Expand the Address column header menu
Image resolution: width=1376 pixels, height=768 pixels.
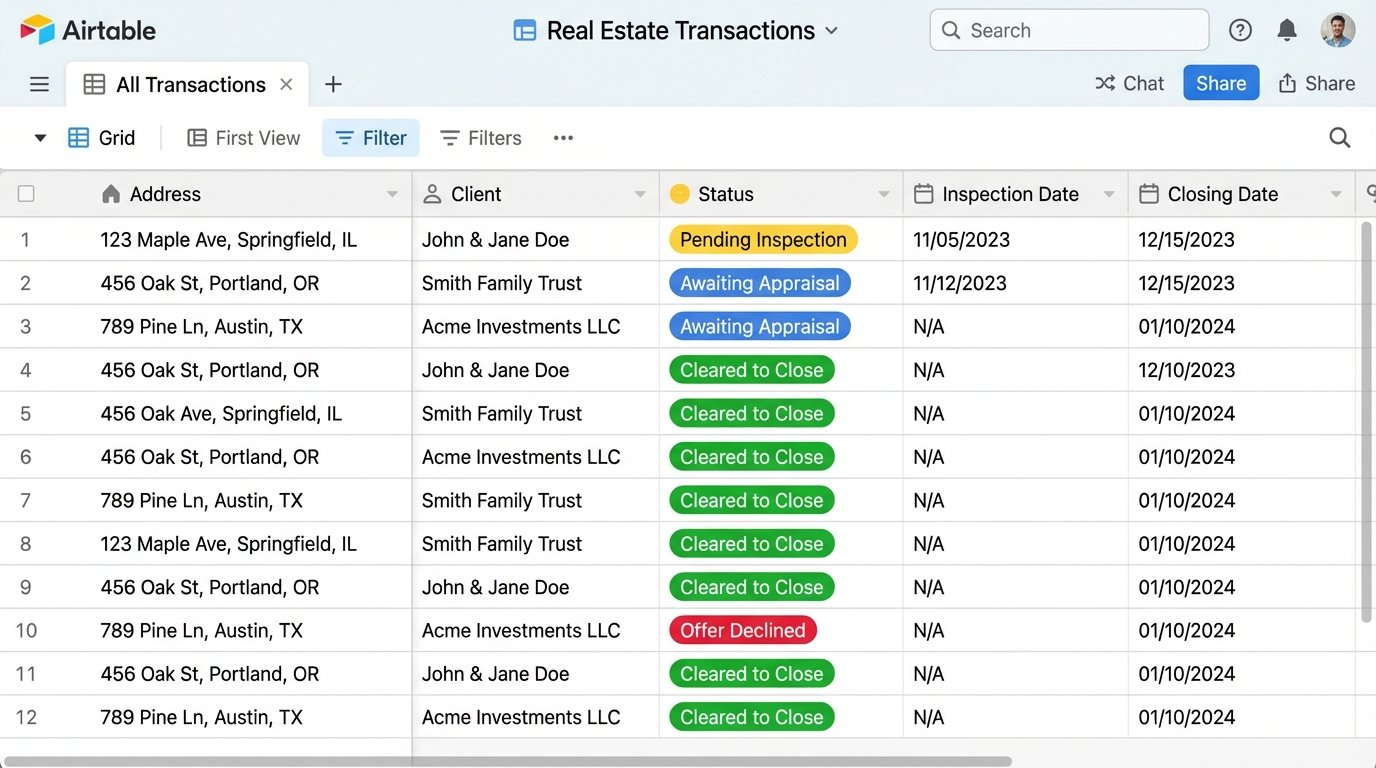point(393,193)
